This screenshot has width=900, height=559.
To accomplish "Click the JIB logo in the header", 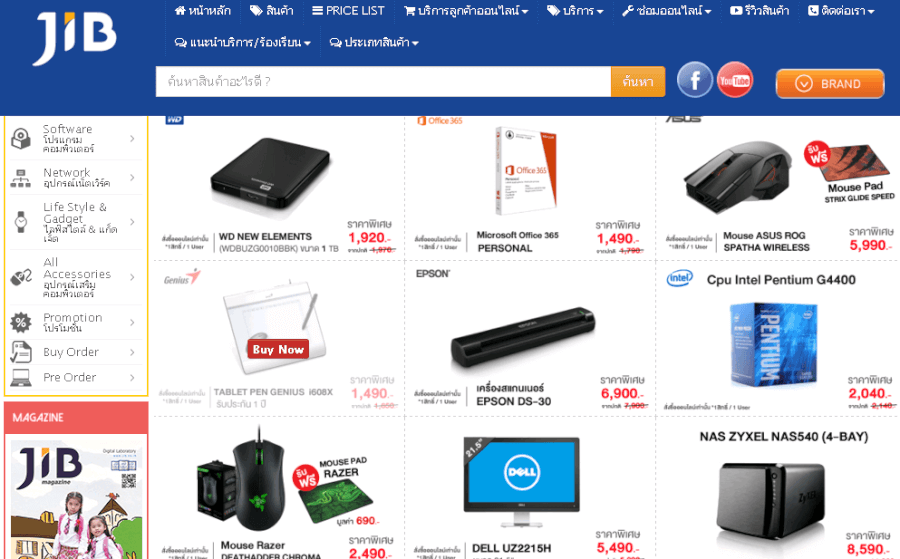I will (x=75, y=38).
